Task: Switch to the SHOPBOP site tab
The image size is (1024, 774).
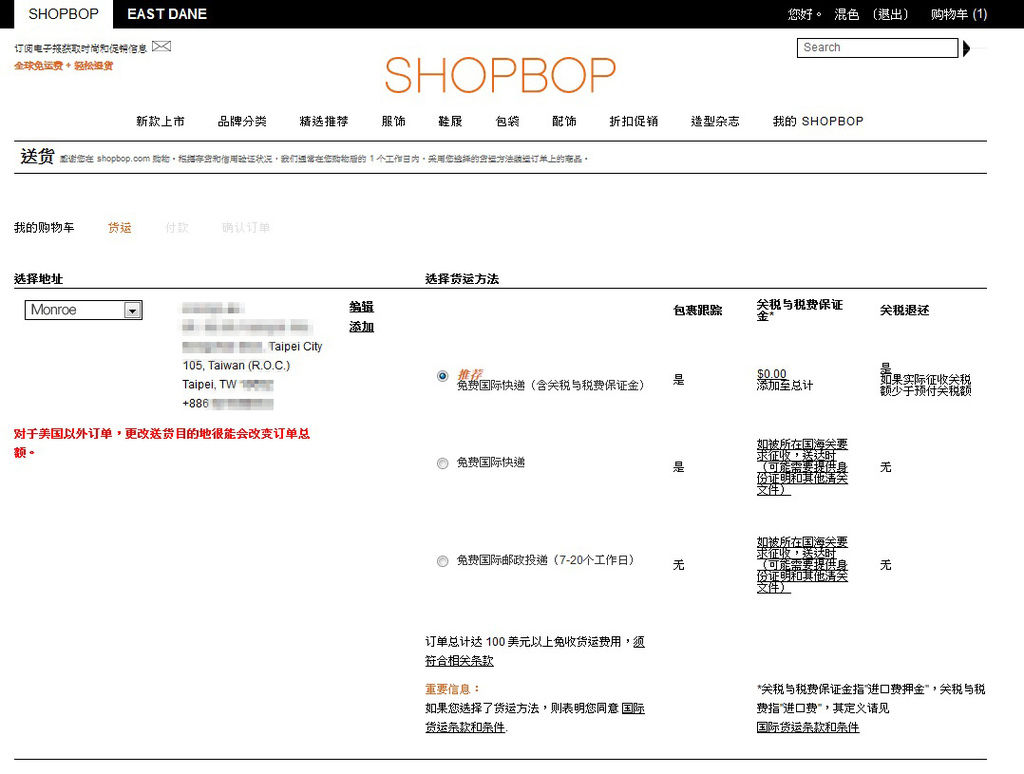Action: (63, 14)
